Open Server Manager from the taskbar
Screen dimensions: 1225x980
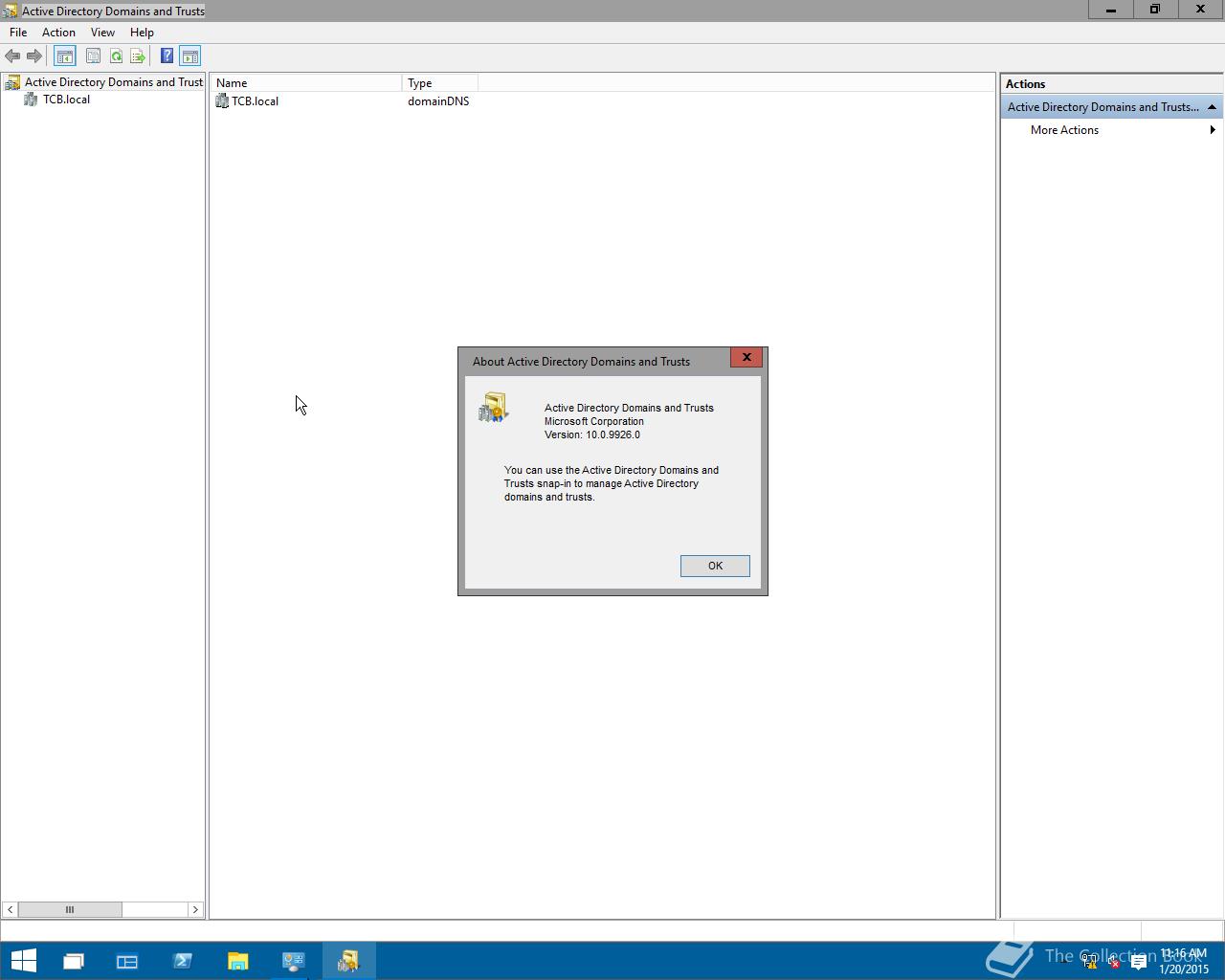coord(127,960)
